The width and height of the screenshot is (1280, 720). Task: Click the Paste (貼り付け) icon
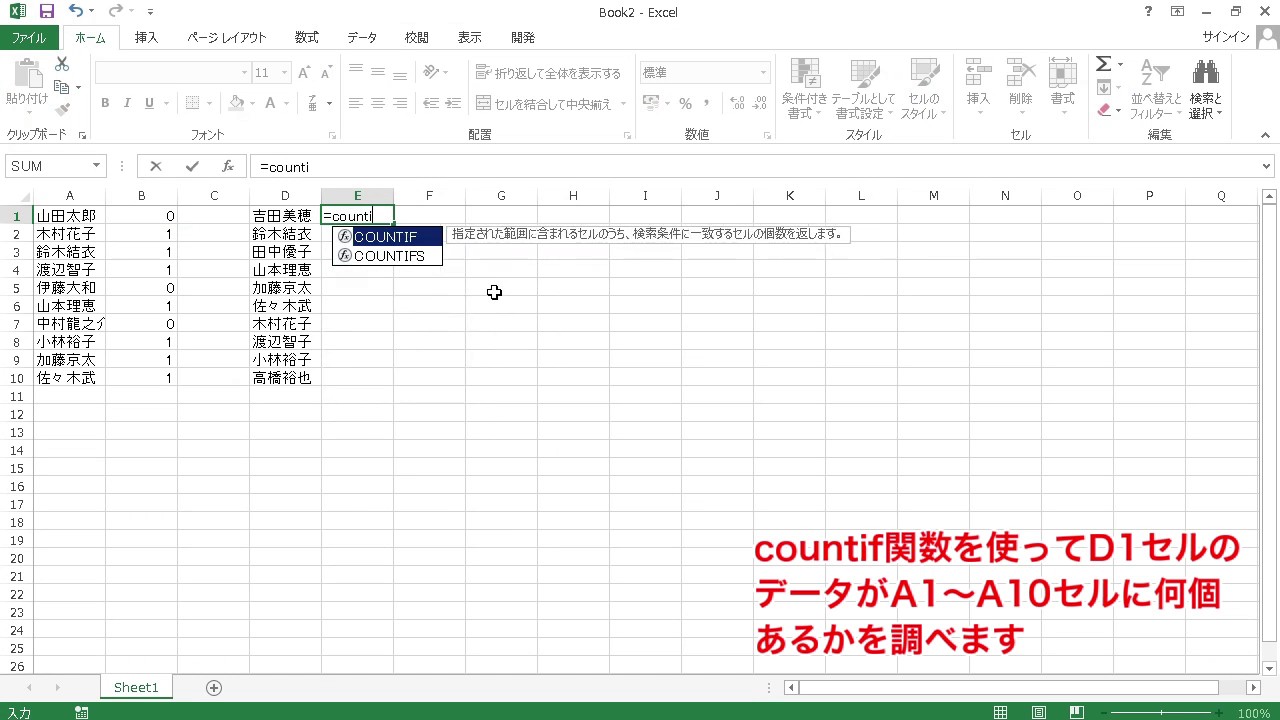[26, 74]
